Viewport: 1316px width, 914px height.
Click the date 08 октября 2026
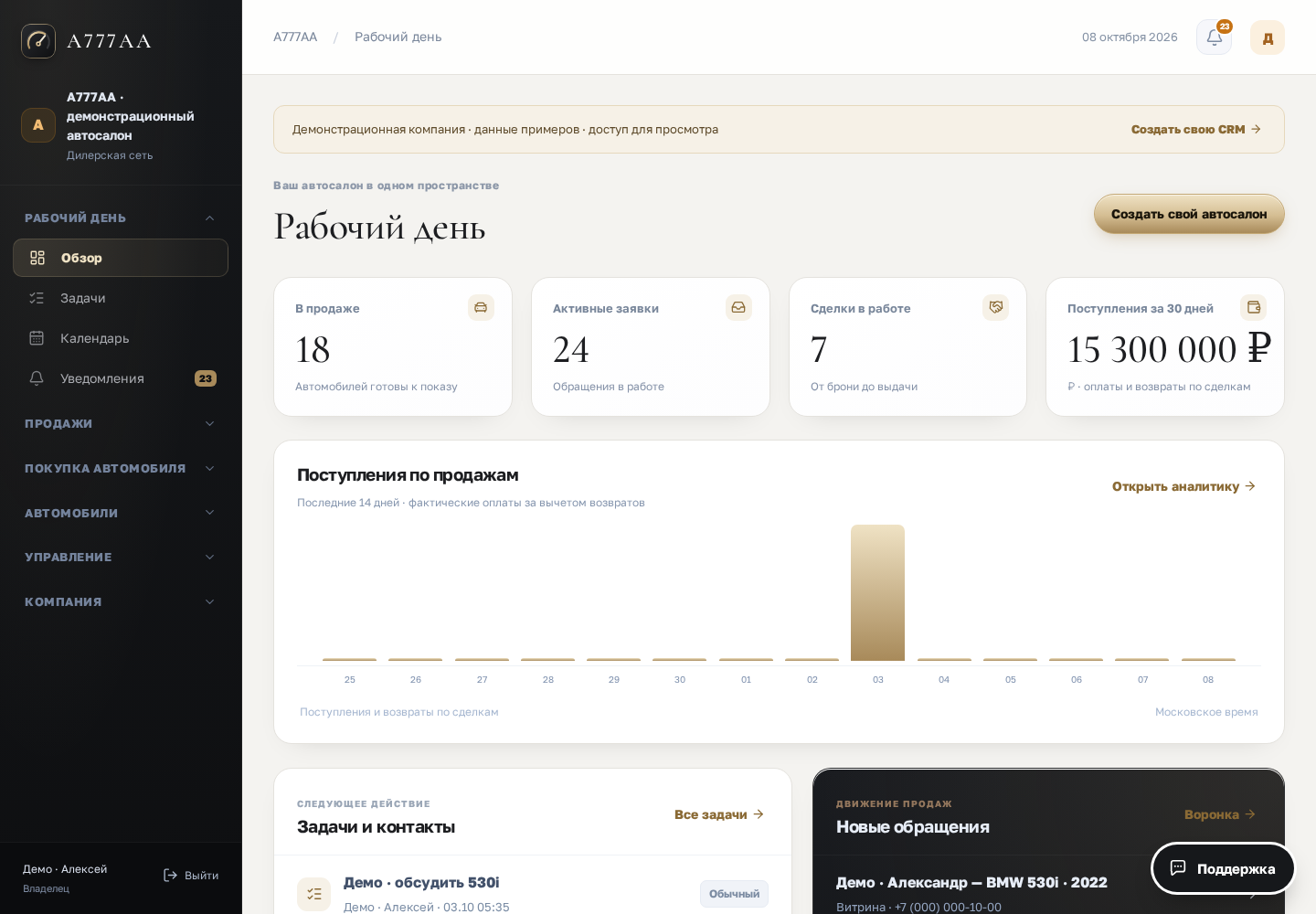point(1130,37)
